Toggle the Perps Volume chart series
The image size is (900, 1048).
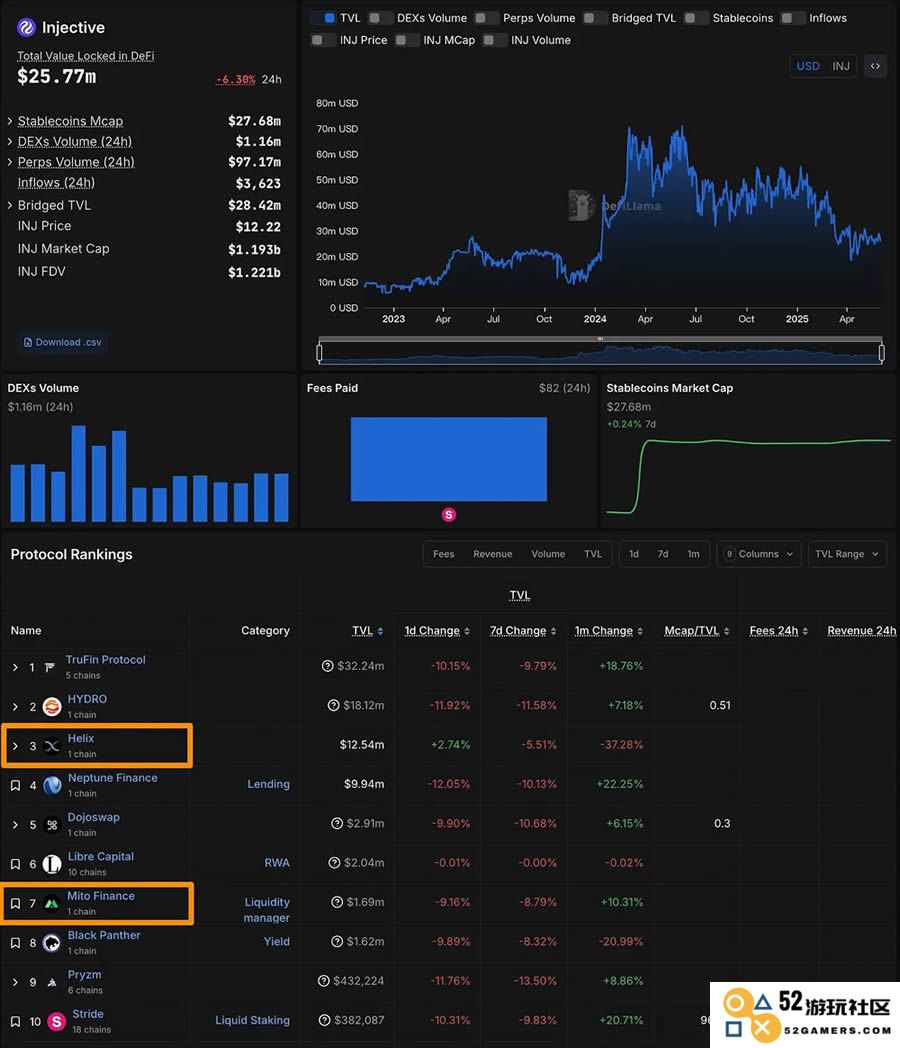(486, 18)
